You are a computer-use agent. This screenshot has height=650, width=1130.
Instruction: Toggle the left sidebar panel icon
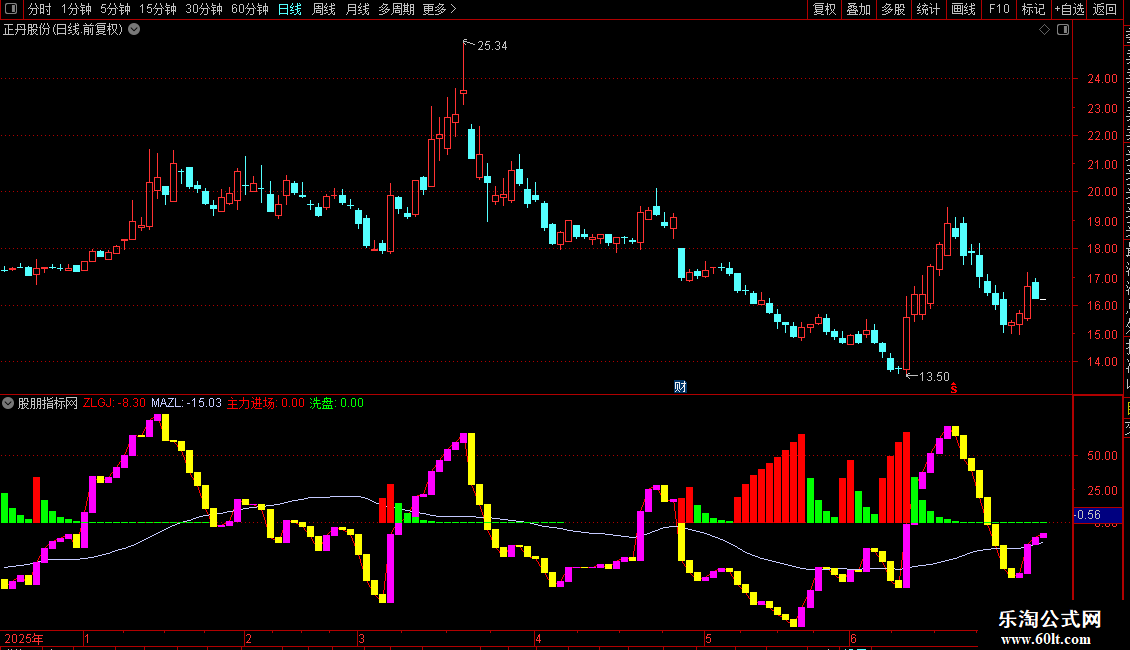(11, 9)
